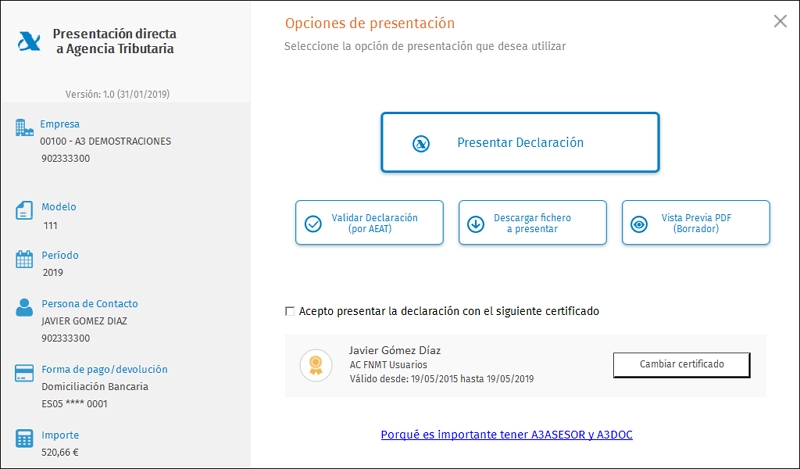The height and width of the screenshot is (469, 800).
Task: Close the presentation options dialog
Action: click(x=780, y=21)
